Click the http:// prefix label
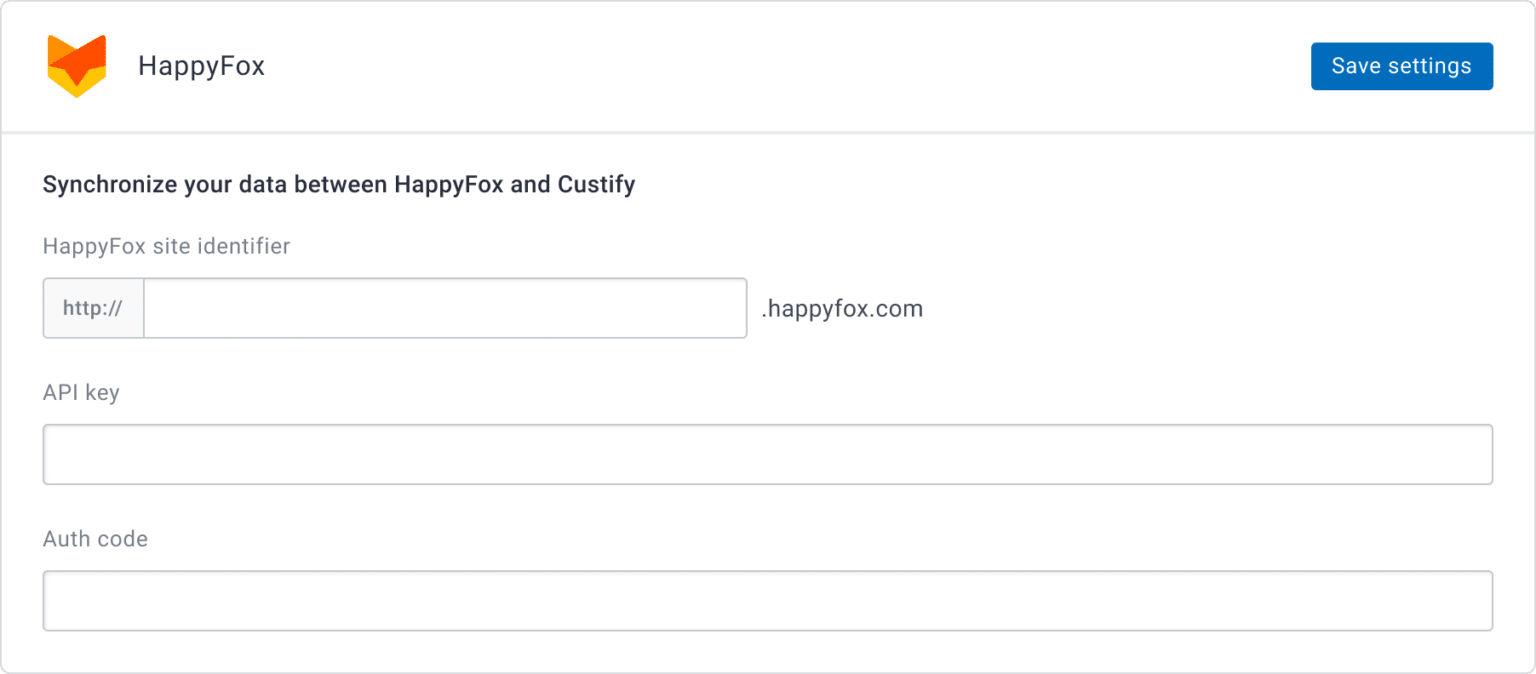 click(x=92, y=308)
